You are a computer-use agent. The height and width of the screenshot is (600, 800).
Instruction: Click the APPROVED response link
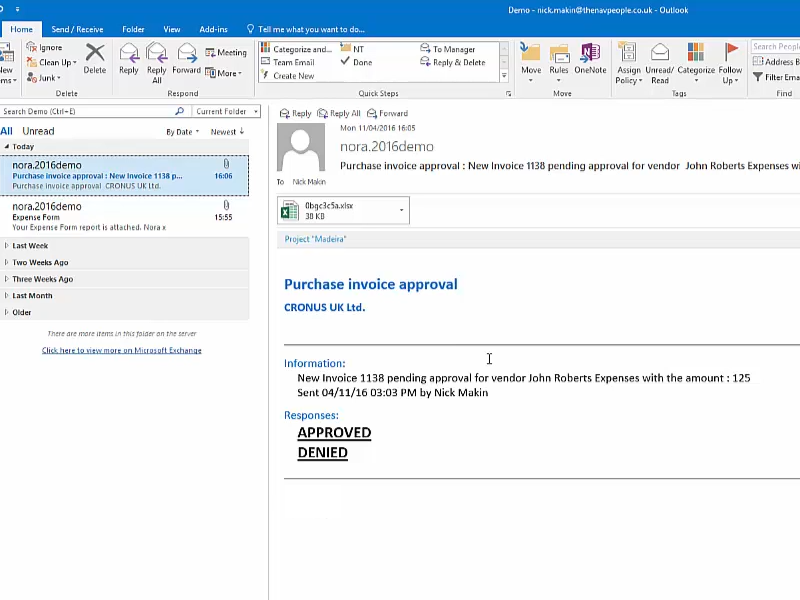(334, 433)
